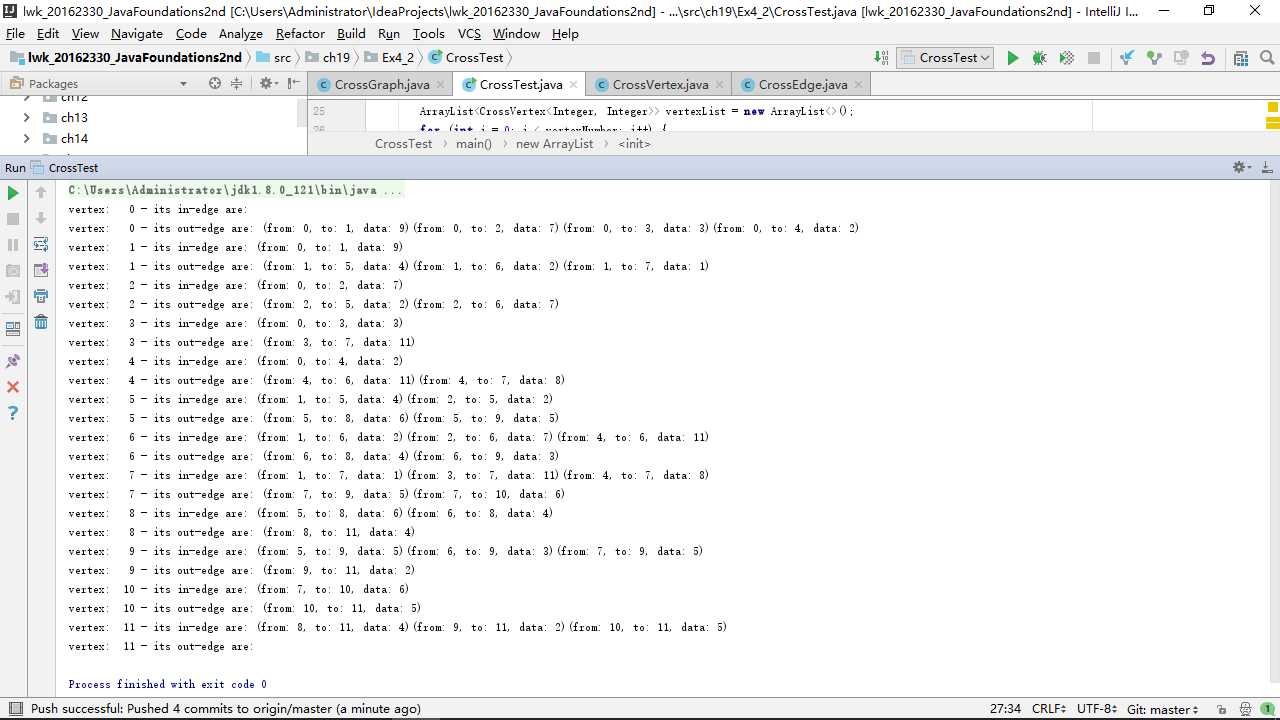Viewport: 1280px width, 720px height.
Task: Open the Build menu
Action: [351, 33]
